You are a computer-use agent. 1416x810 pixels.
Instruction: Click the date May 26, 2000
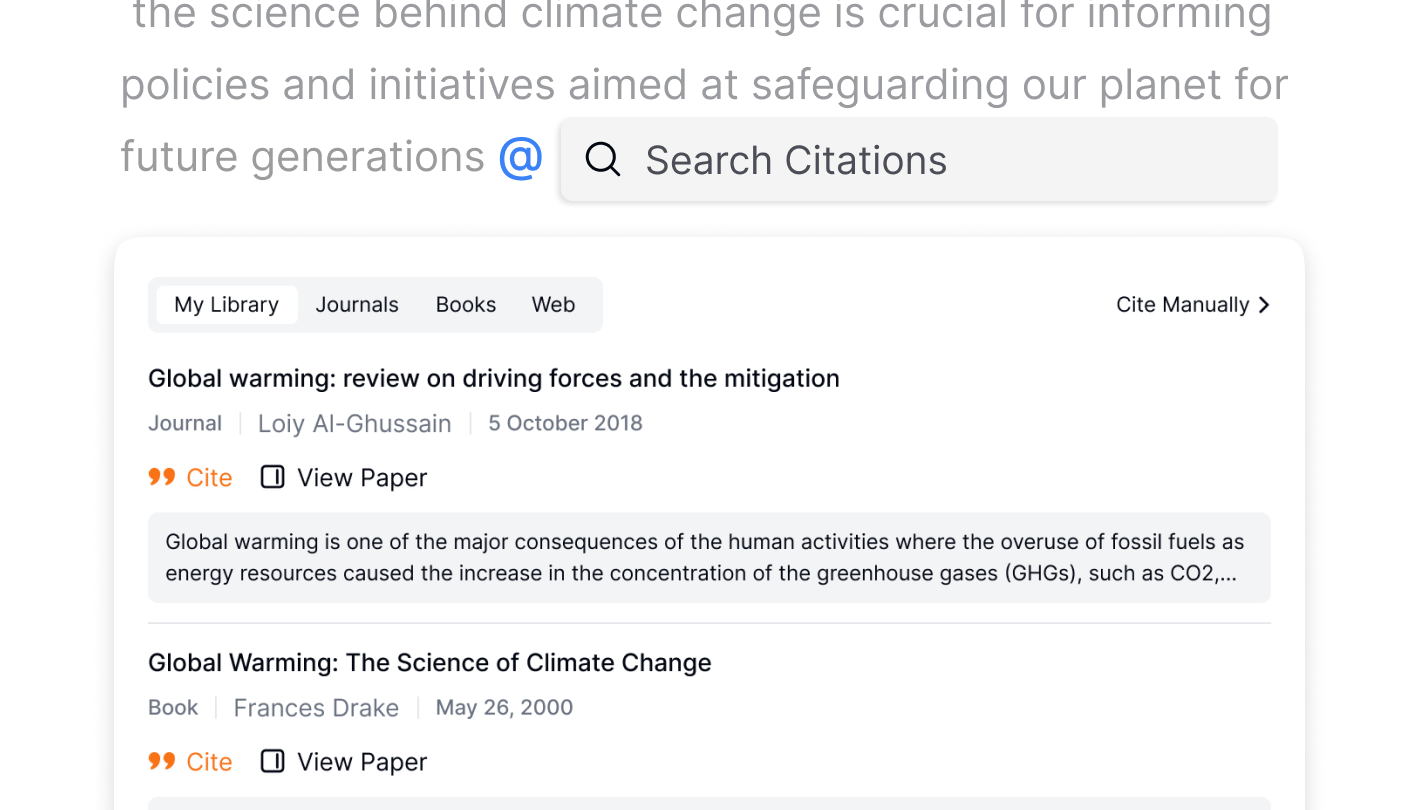point(504,707)
